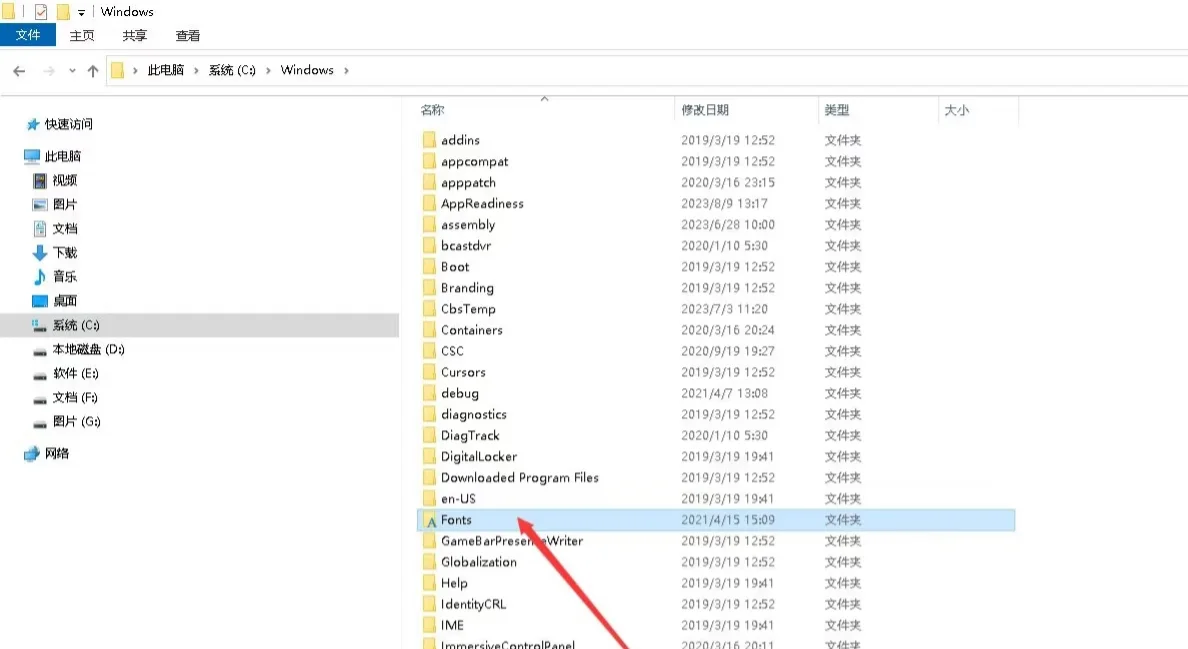The width and height of the screenshot is (1188, 649).
Task: Expand chevron between 系统 (C:) and Windows
Action: (268, 70)
